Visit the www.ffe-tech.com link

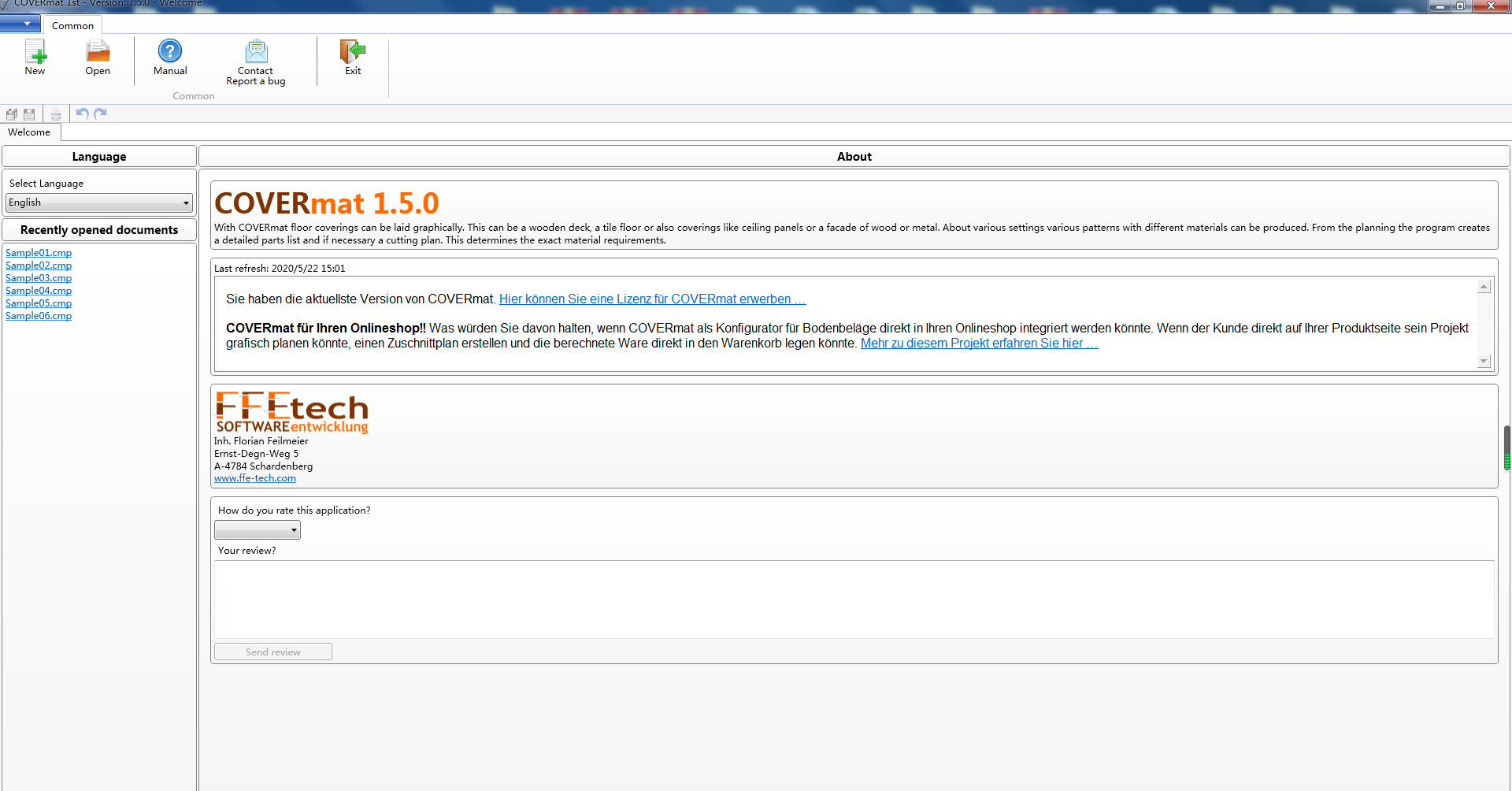(255, 478)
